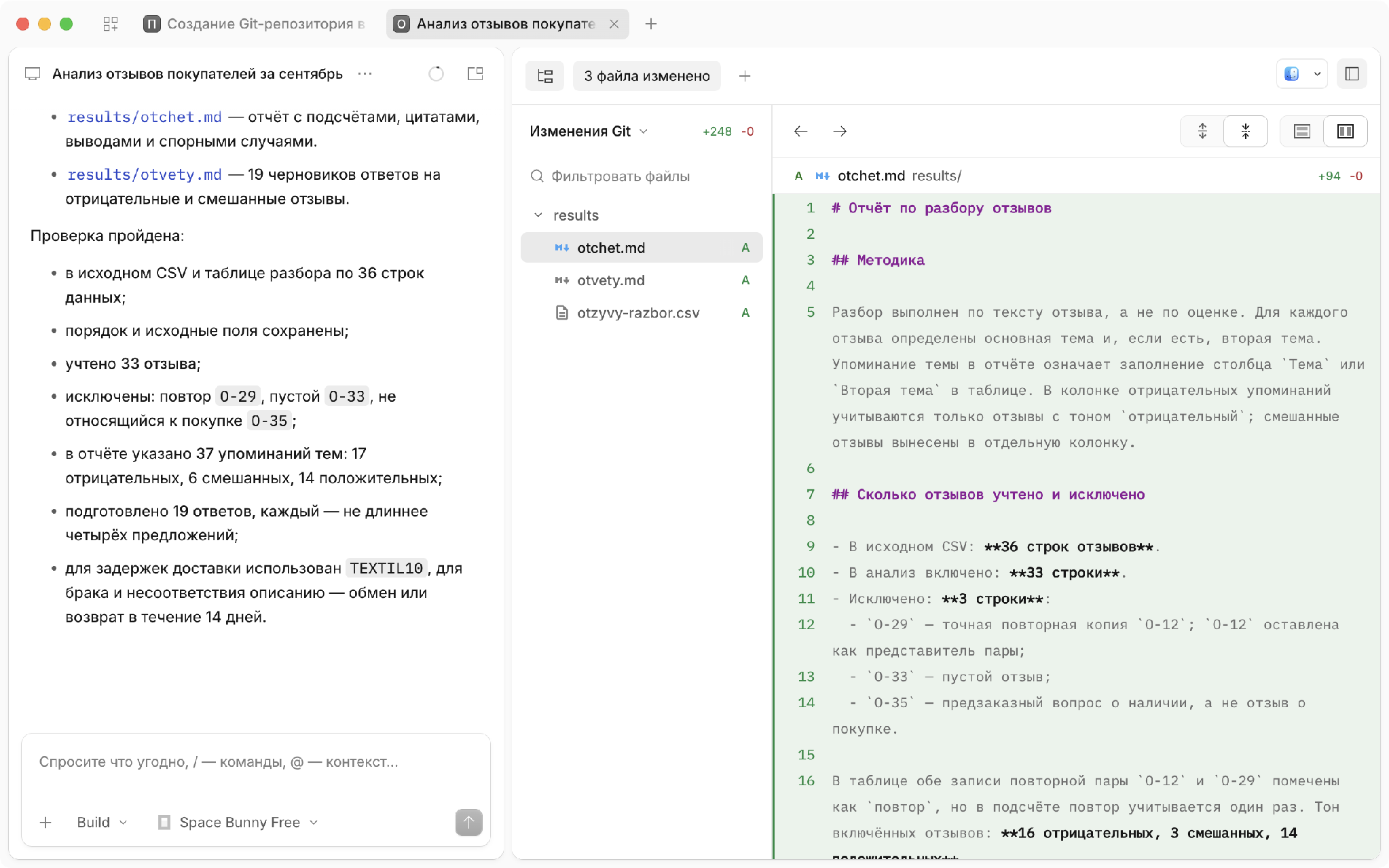
Task: Click the O-29 code tag in chat
Action: click(238, 397)
